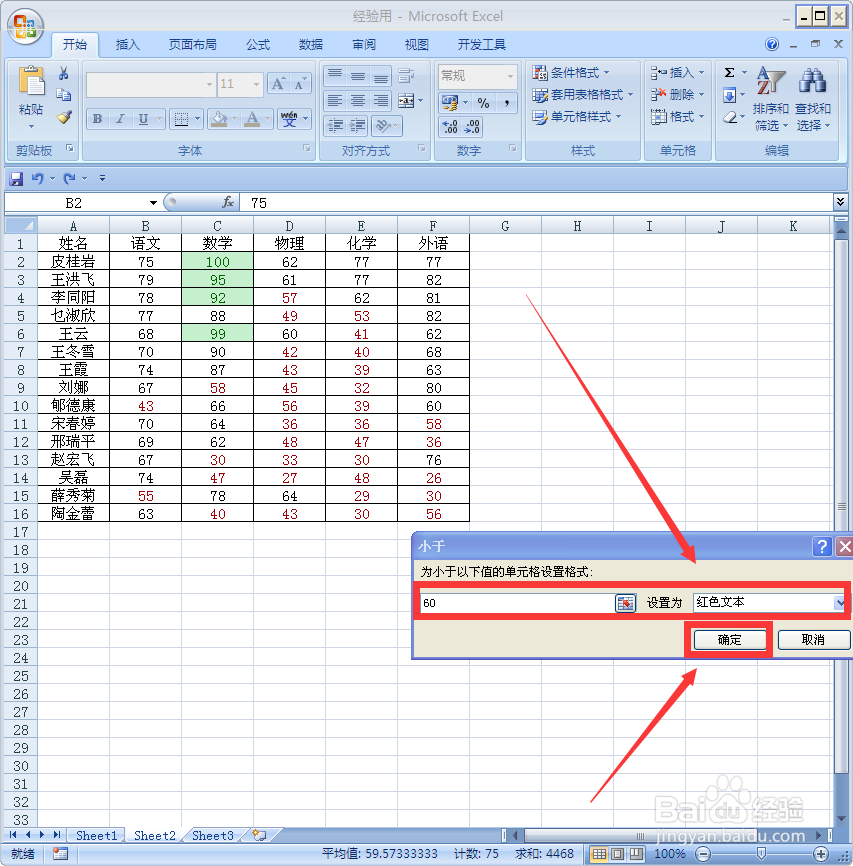
Task: Click the Decrease Font Size icon
Action: pyautogui.click(x=299, y=84)
